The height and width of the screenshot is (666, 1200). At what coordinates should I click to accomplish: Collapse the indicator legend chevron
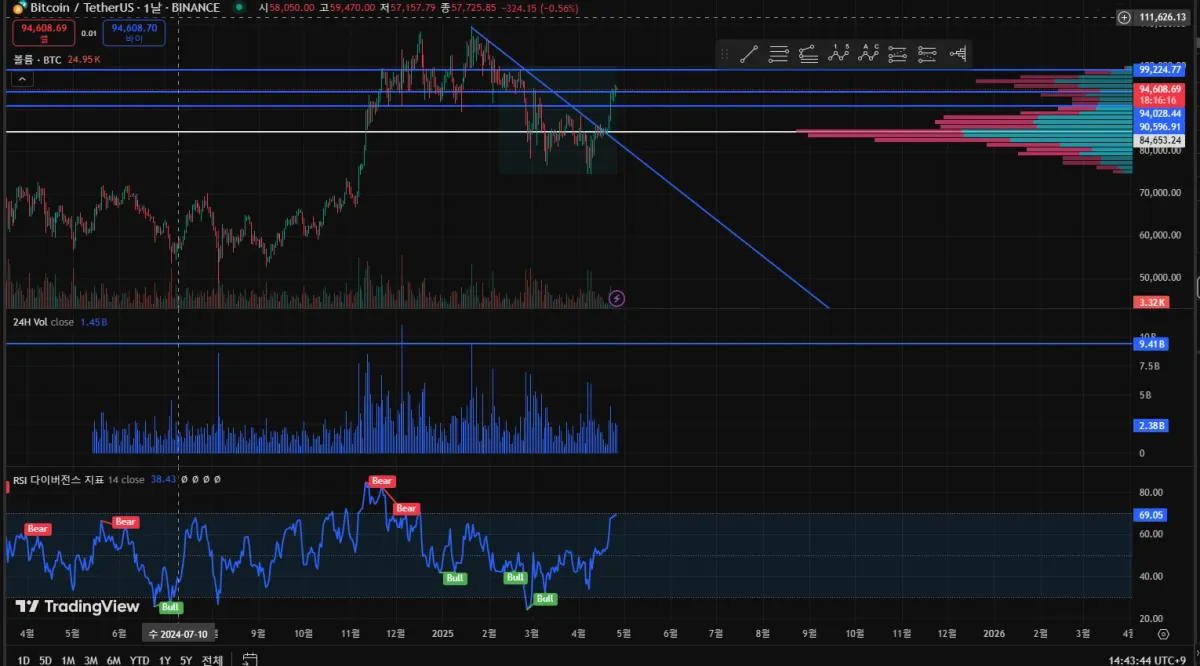pyautogui.click(x=23, y=77)
